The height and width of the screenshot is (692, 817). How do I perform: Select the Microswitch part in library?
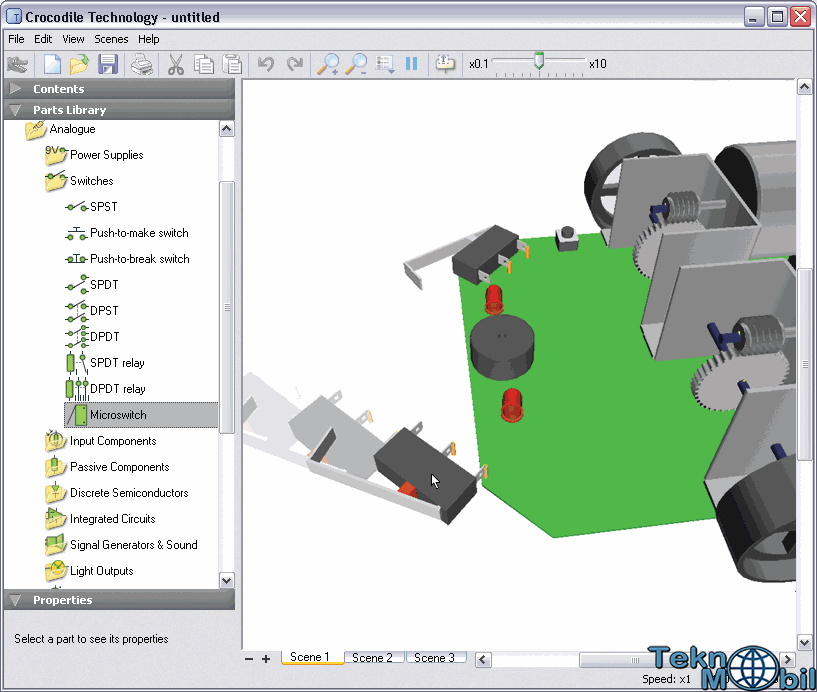coord(118,415)
